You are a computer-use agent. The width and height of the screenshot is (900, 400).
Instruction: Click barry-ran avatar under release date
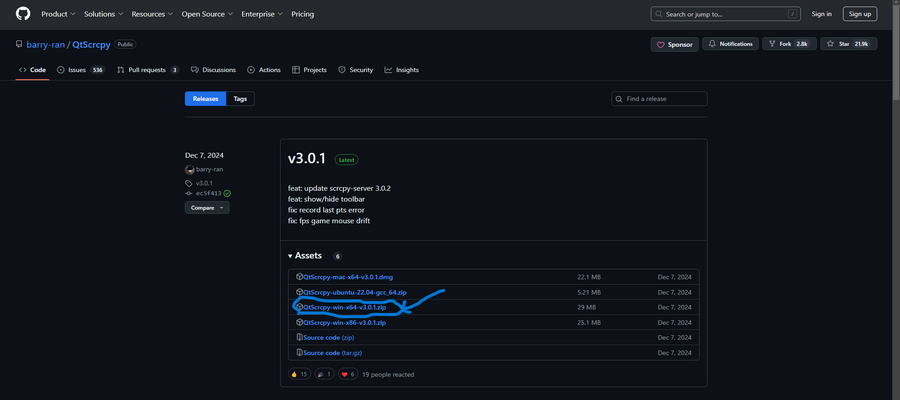[189, 170]
